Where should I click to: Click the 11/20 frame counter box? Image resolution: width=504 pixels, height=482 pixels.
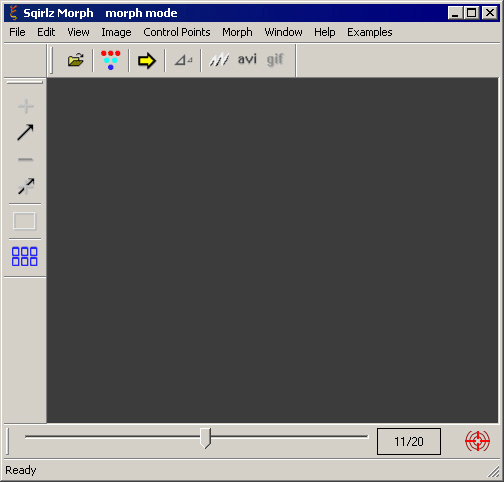click(x=409, y=441)
